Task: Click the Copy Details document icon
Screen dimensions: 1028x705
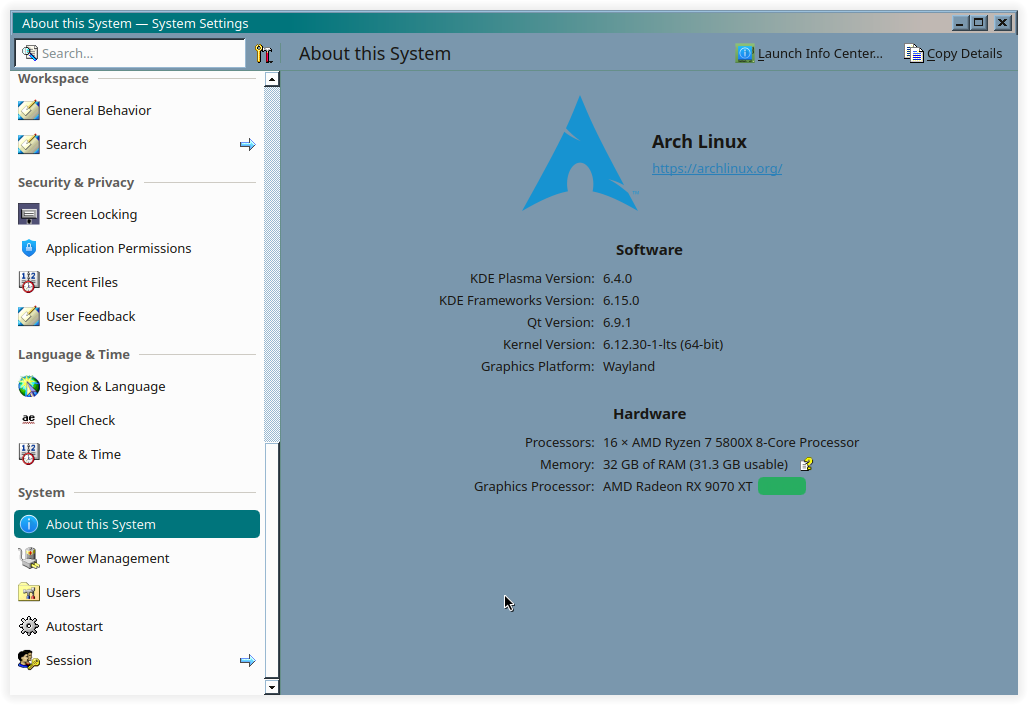Action: (913, 53)
